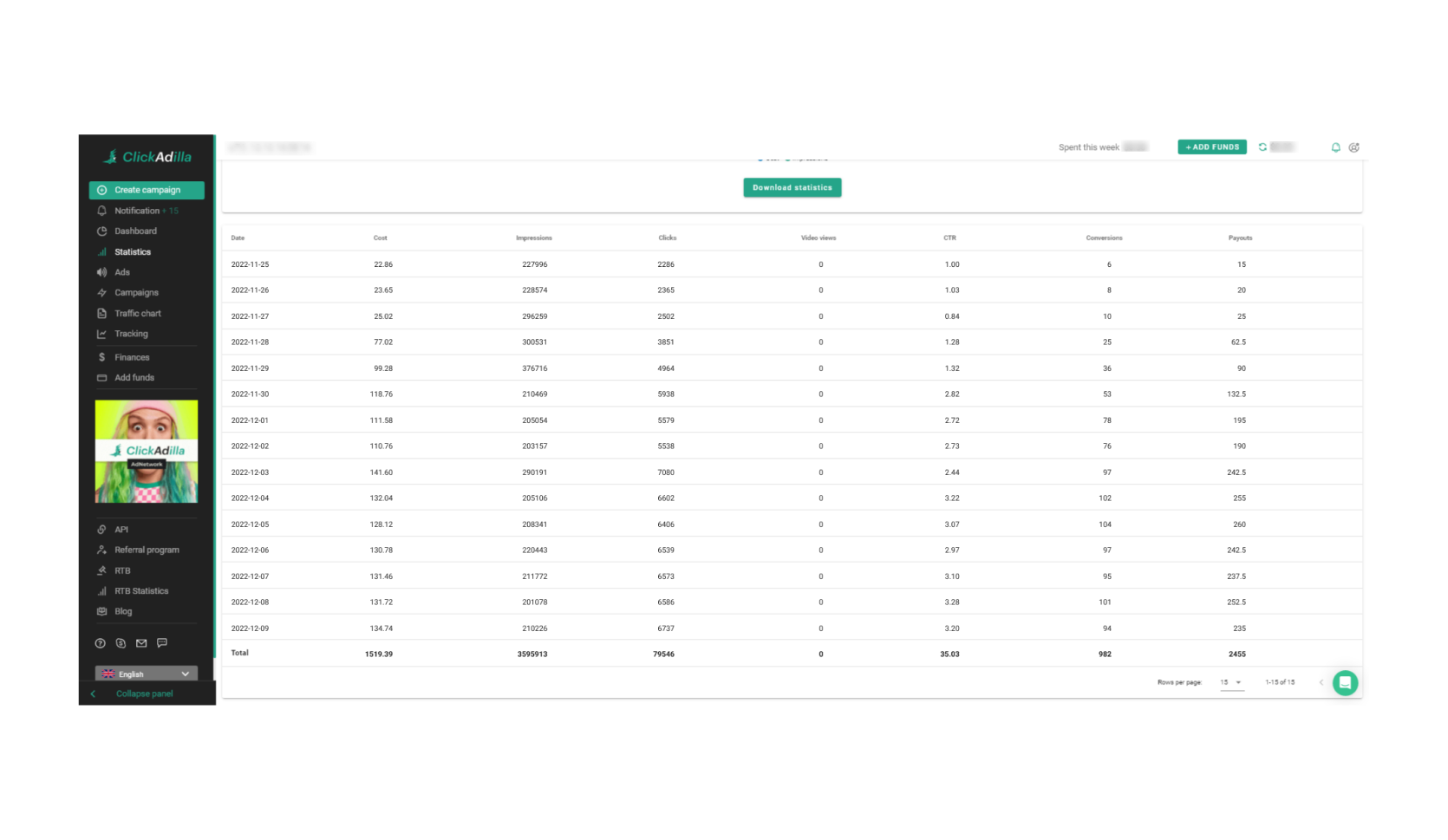Open the account profile icon

point(1354,147)
